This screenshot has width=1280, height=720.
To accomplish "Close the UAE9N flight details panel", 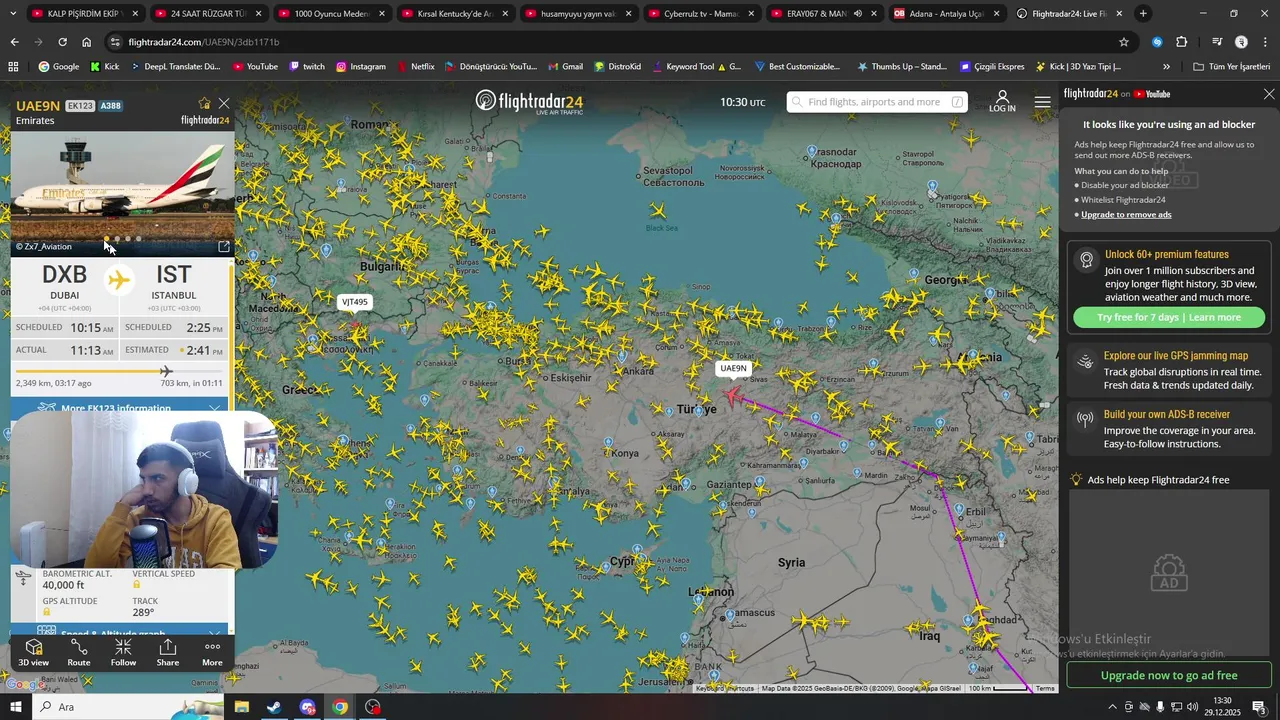I will pyautogui.click(x=224, y=103).
